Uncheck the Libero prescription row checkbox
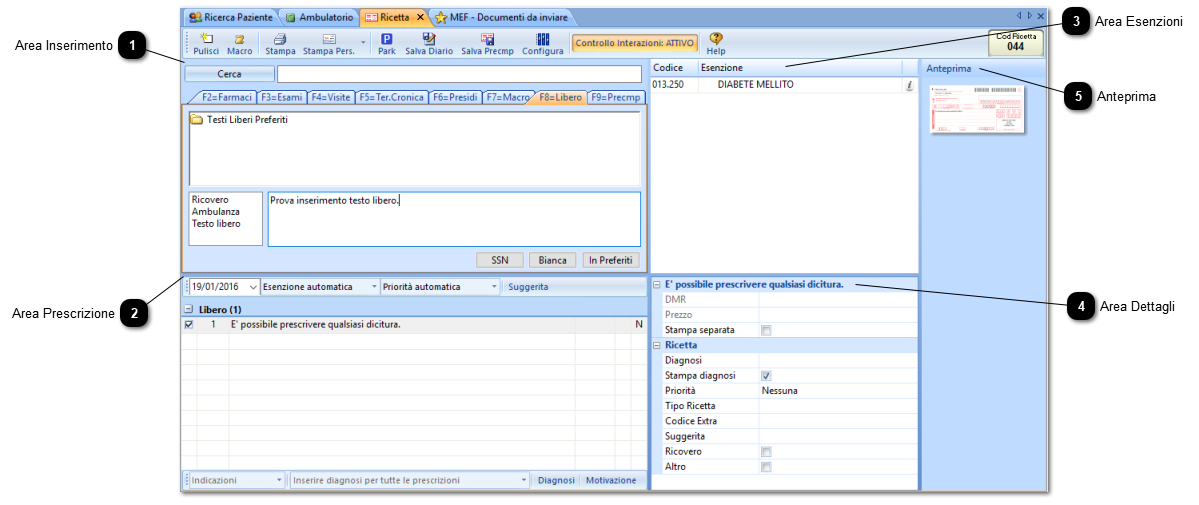1199x505 pixels. [x=189, y=324]
